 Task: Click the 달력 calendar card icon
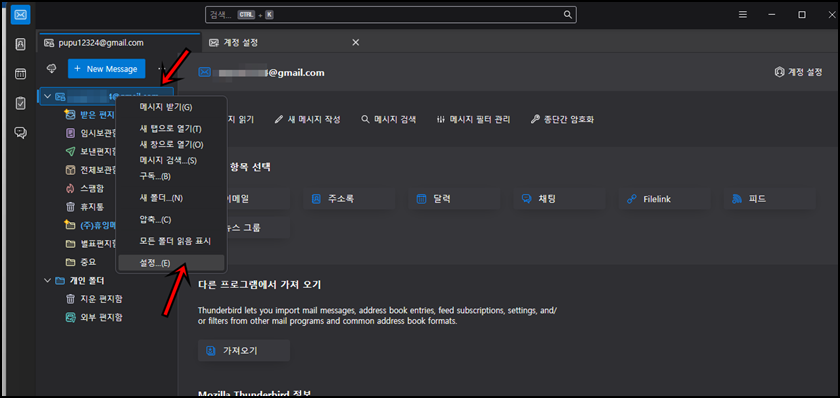tap(421, 199)
